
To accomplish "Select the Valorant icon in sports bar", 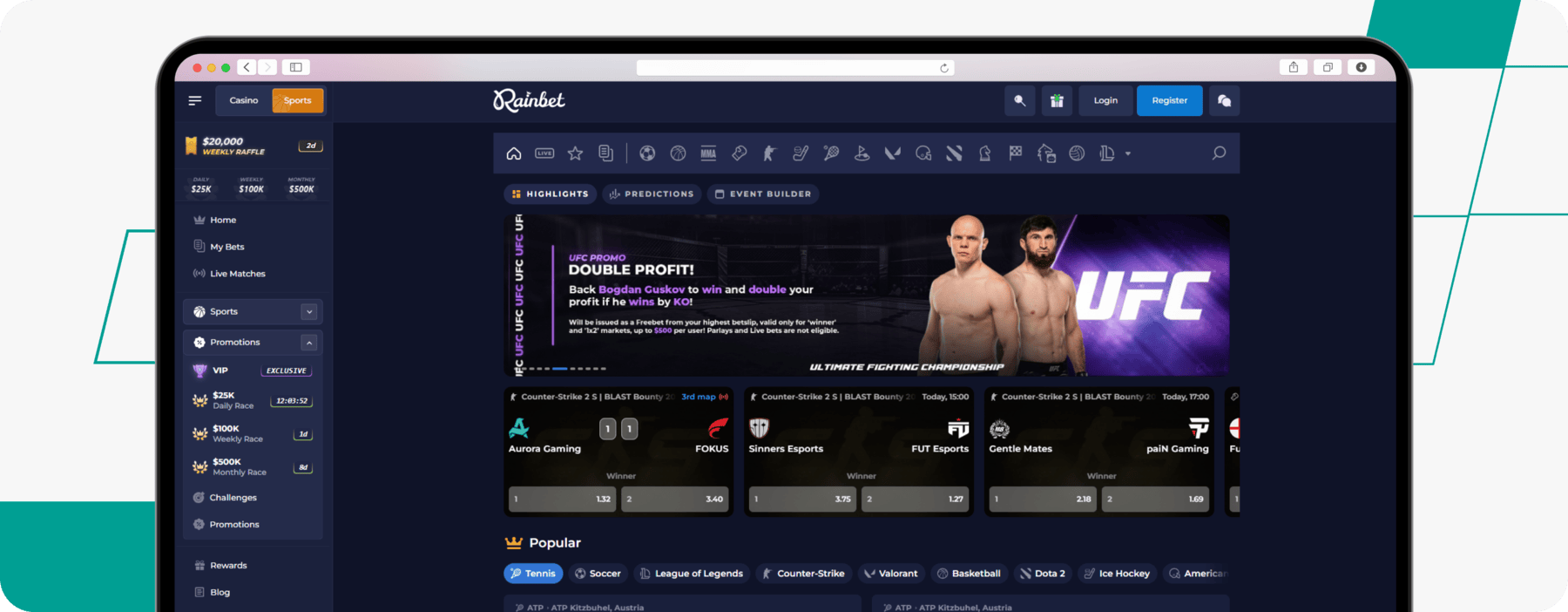I will pos(892,153).
